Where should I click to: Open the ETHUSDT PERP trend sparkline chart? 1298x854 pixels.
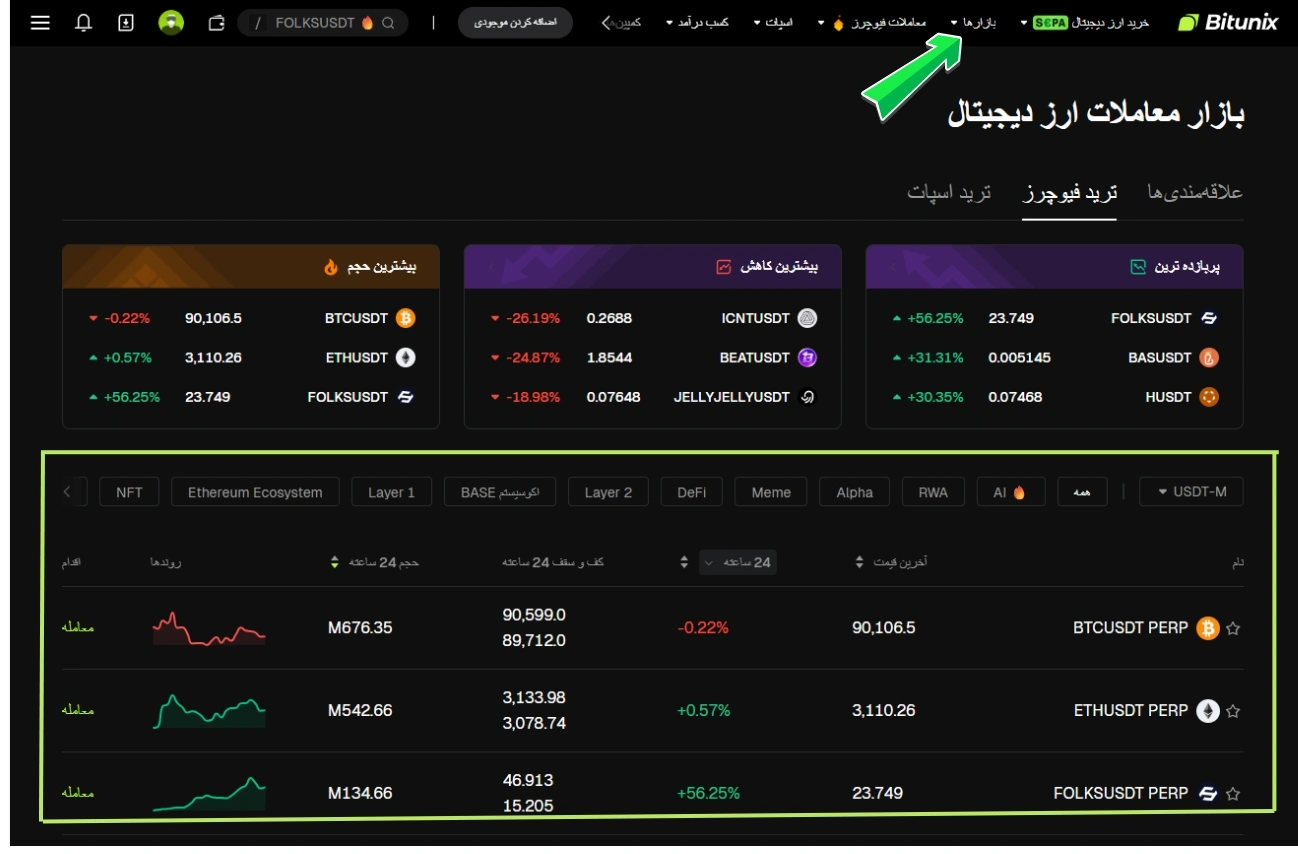(x=209, y=711)
